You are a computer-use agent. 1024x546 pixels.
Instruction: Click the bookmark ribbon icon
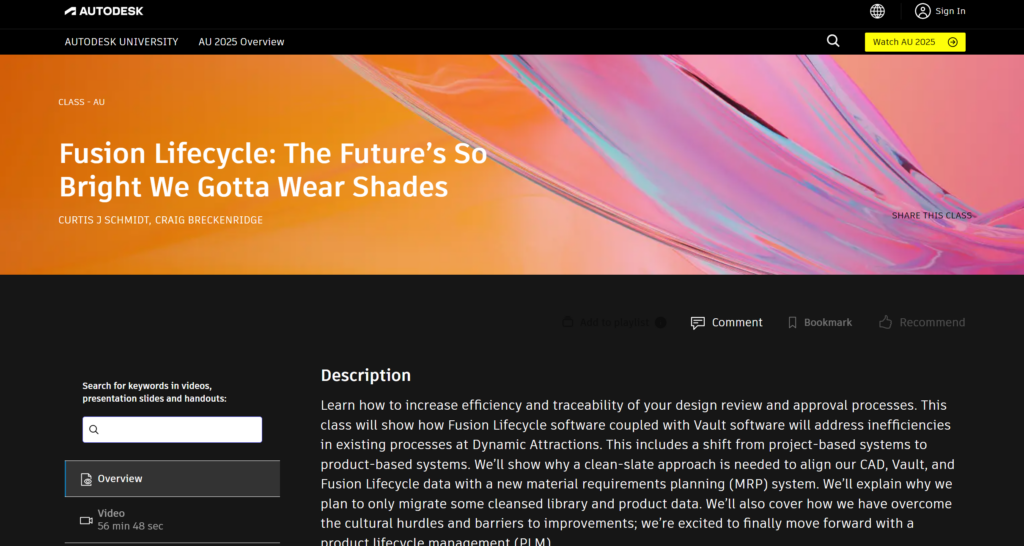click(x=792, y=322)
